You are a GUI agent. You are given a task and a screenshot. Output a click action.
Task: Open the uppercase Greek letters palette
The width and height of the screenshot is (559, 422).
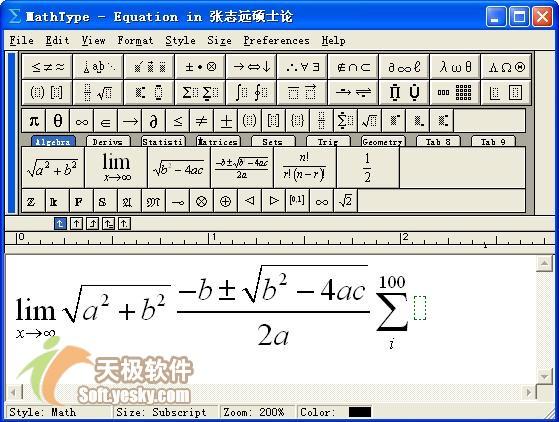point(506,67)
